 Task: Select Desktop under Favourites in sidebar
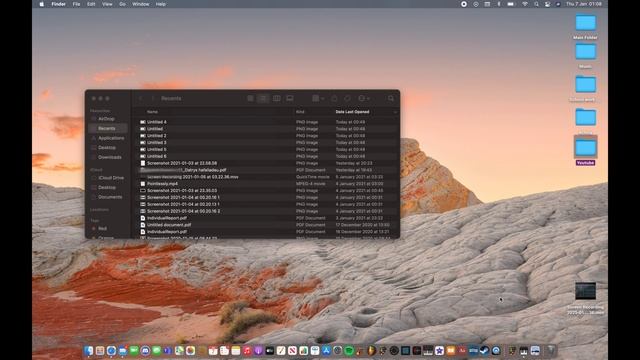tap(107, 147)
